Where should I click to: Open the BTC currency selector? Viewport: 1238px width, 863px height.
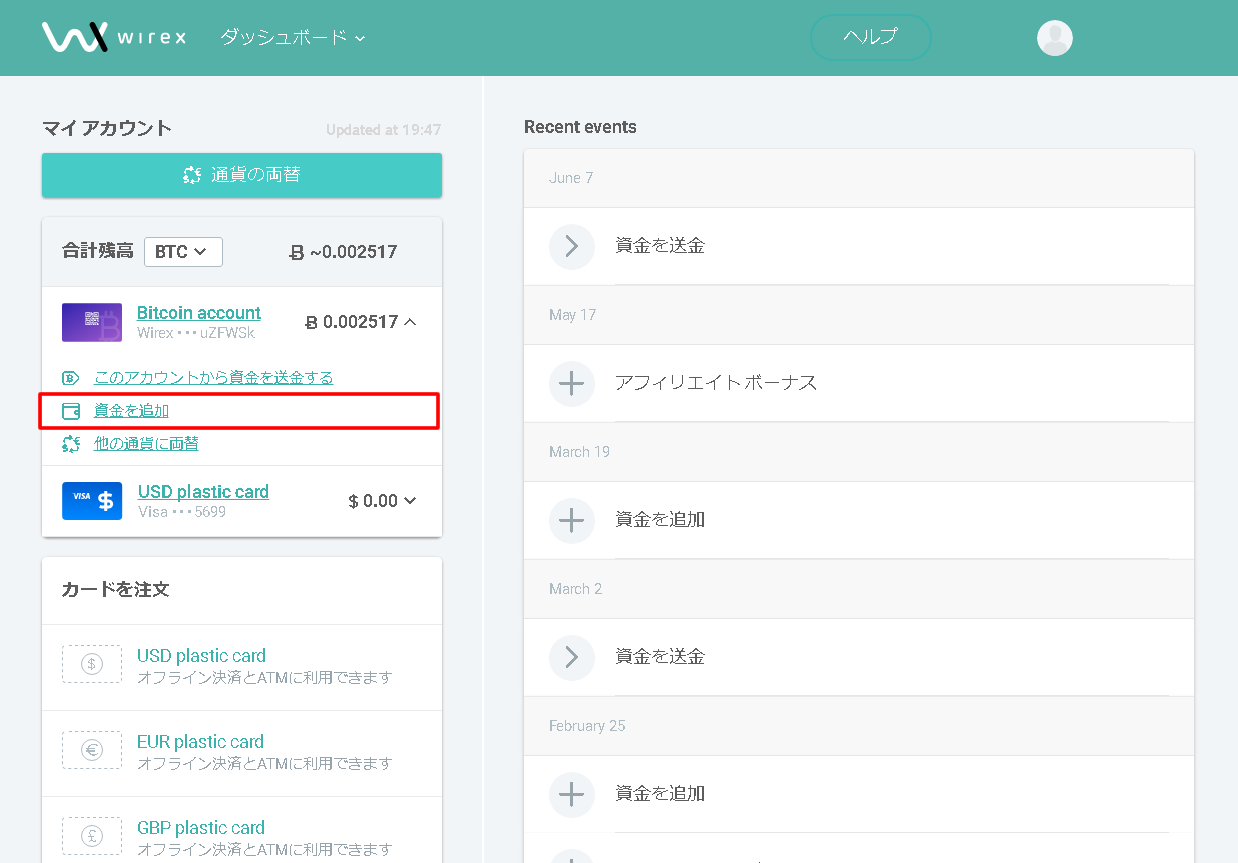(x=183, y=252)
